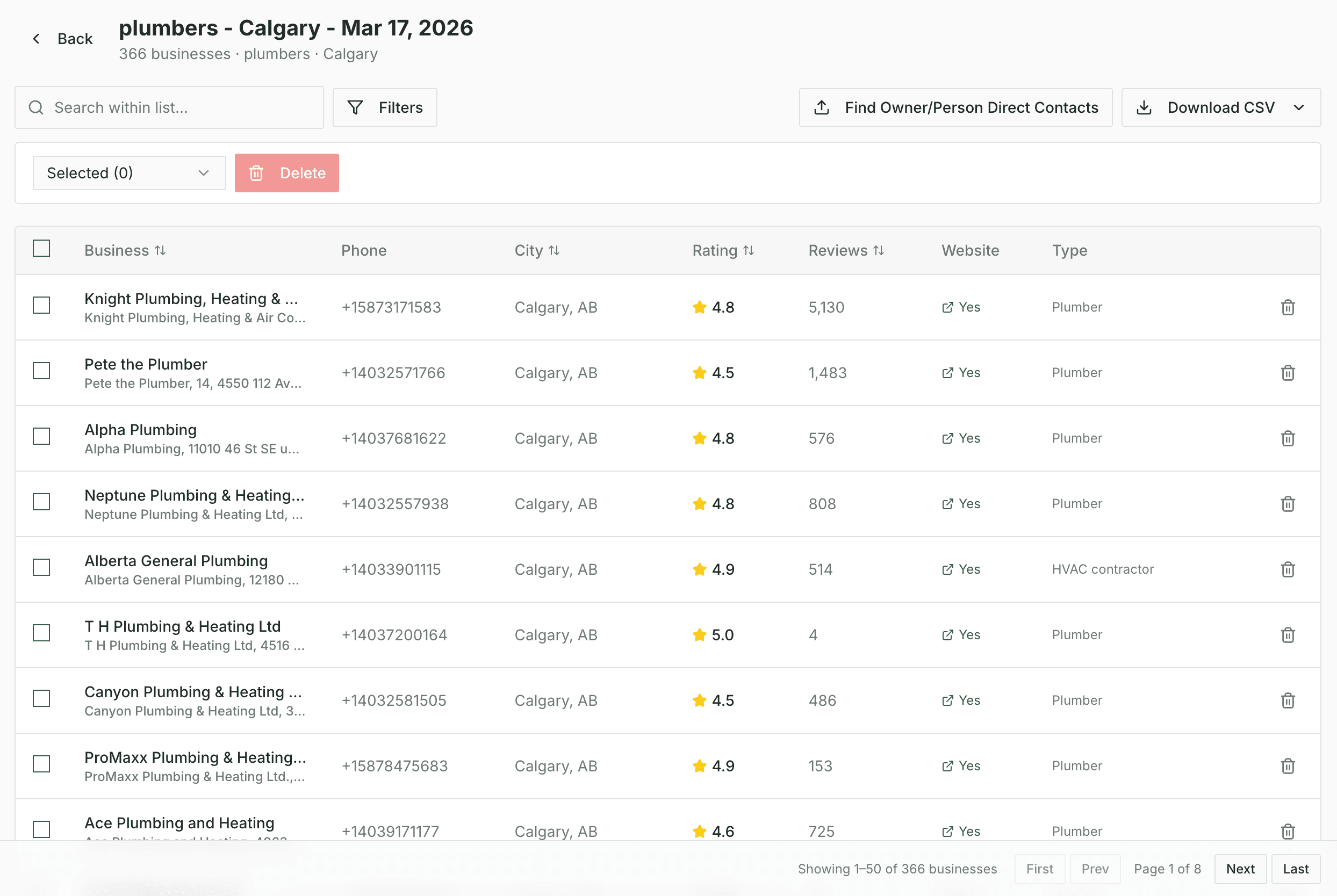Screen dimensions: 1337x896
Task: Sort businesses by the City column header
Action: [536, 250]
